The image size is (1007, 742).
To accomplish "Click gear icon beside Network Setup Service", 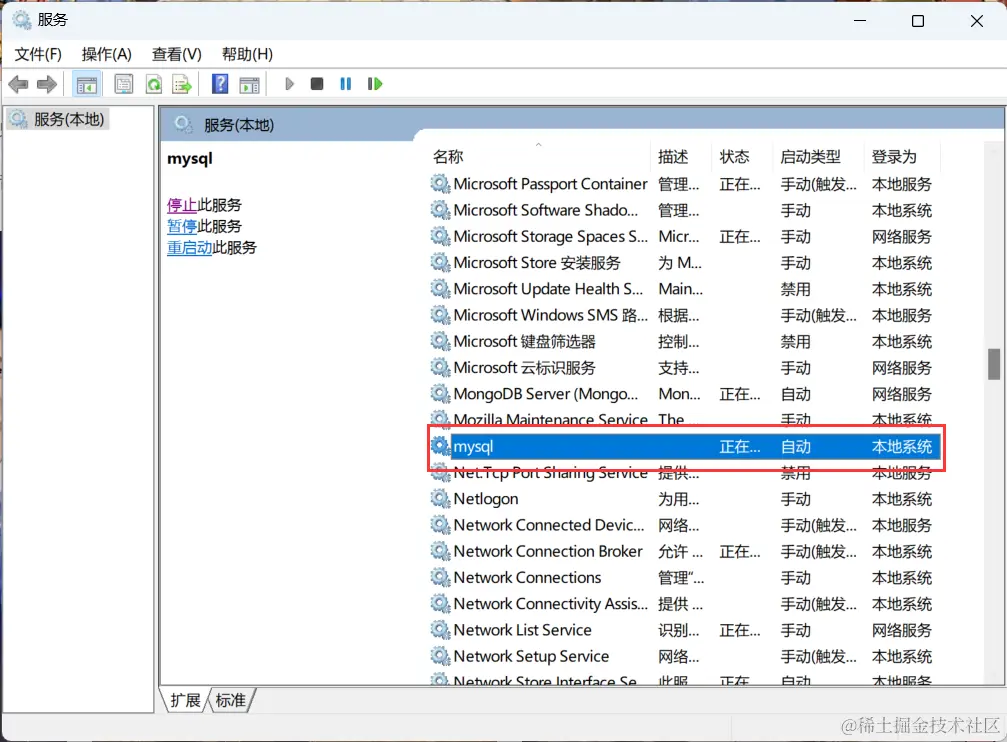I will [440, 655].
